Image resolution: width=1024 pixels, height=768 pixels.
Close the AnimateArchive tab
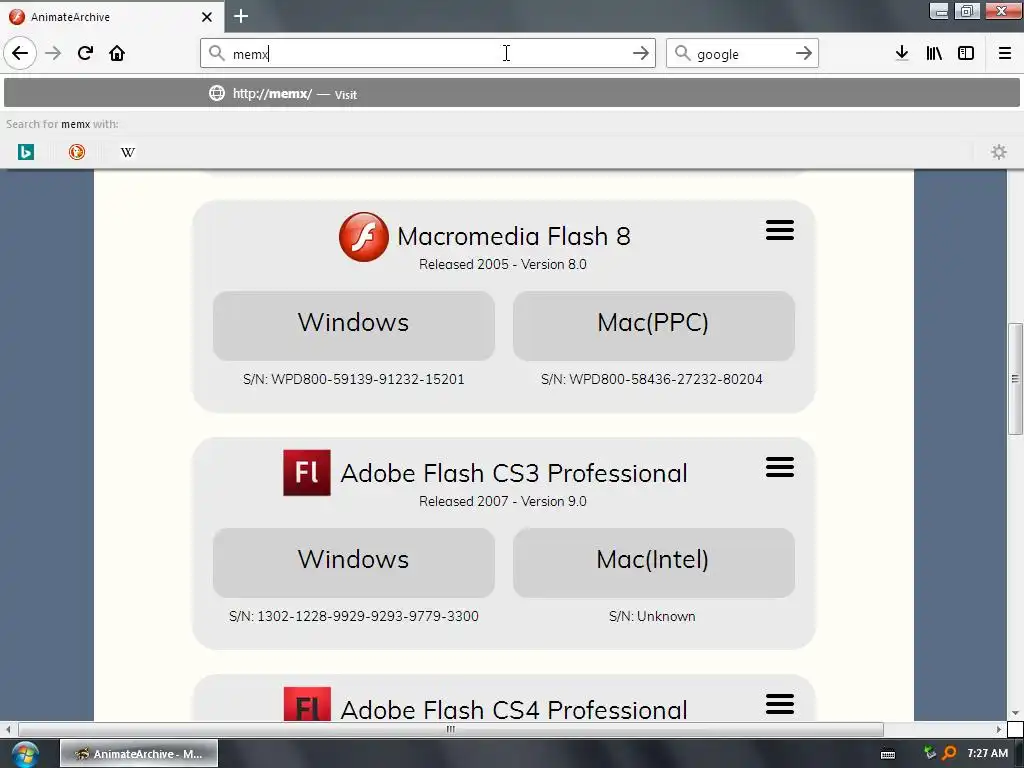pyautogui.click(x=206, y=17)
